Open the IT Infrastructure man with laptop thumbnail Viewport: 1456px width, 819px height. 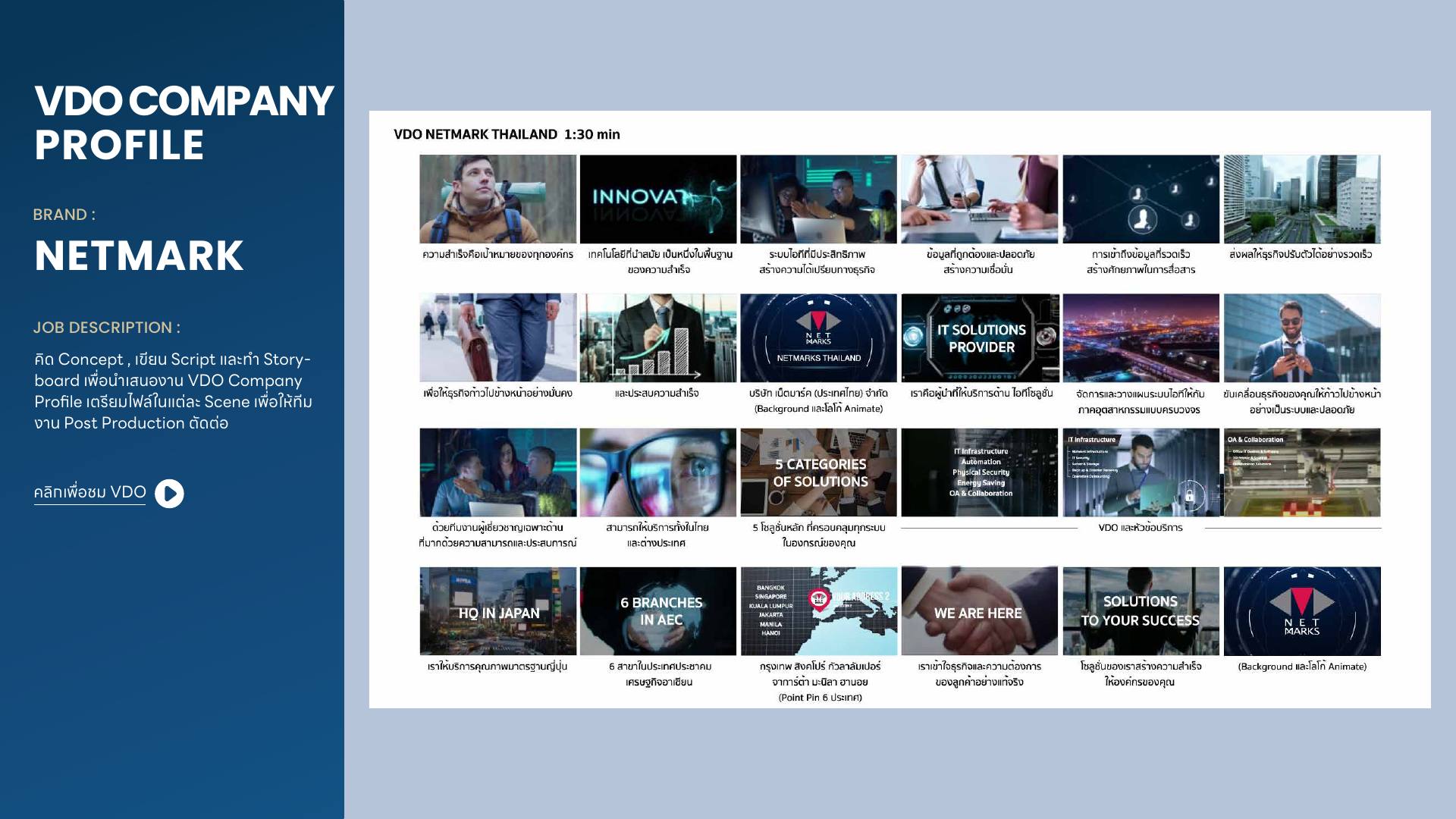coord(1141,472)
